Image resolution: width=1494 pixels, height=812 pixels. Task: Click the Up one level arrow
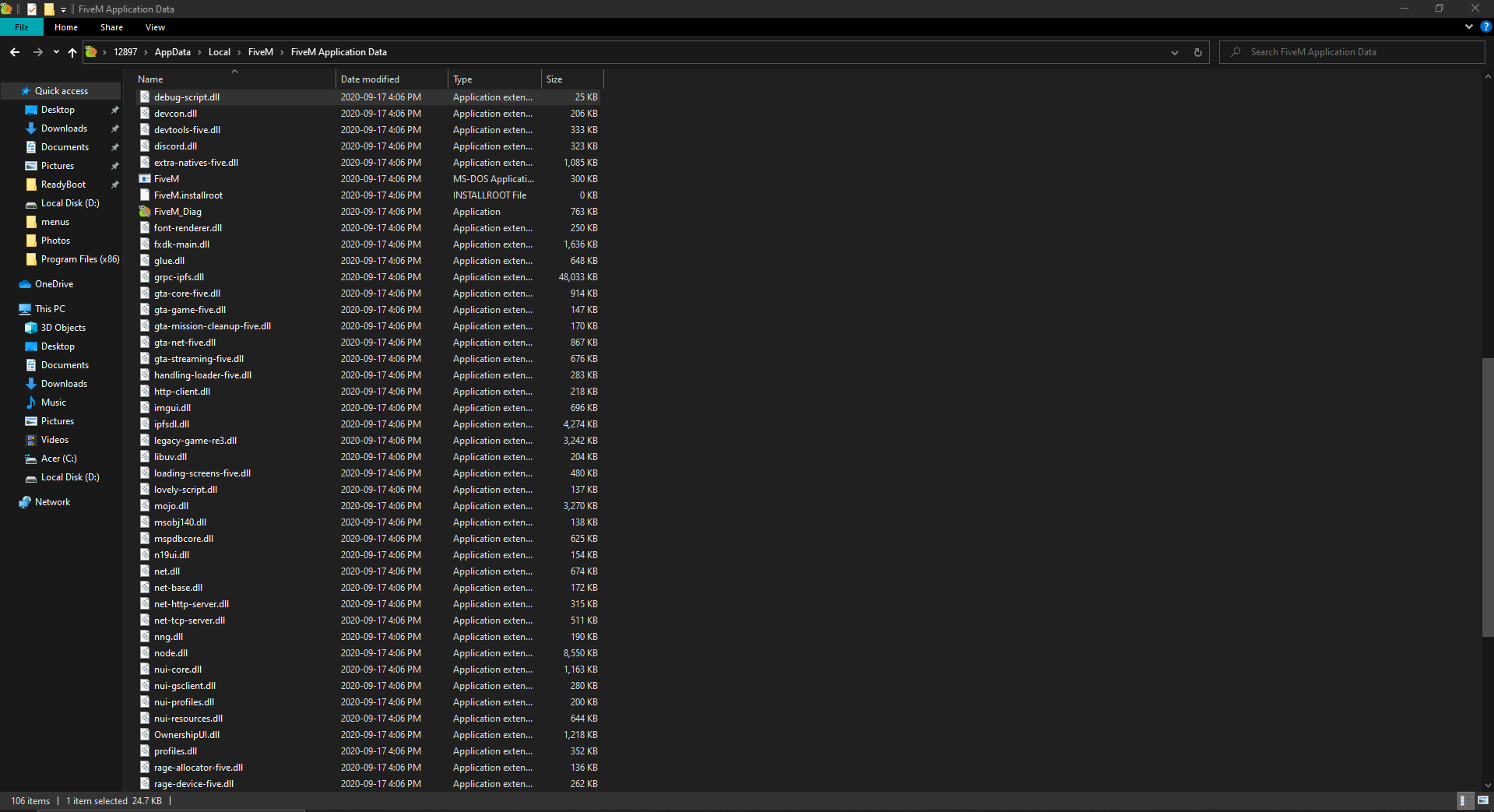point(72,52)
